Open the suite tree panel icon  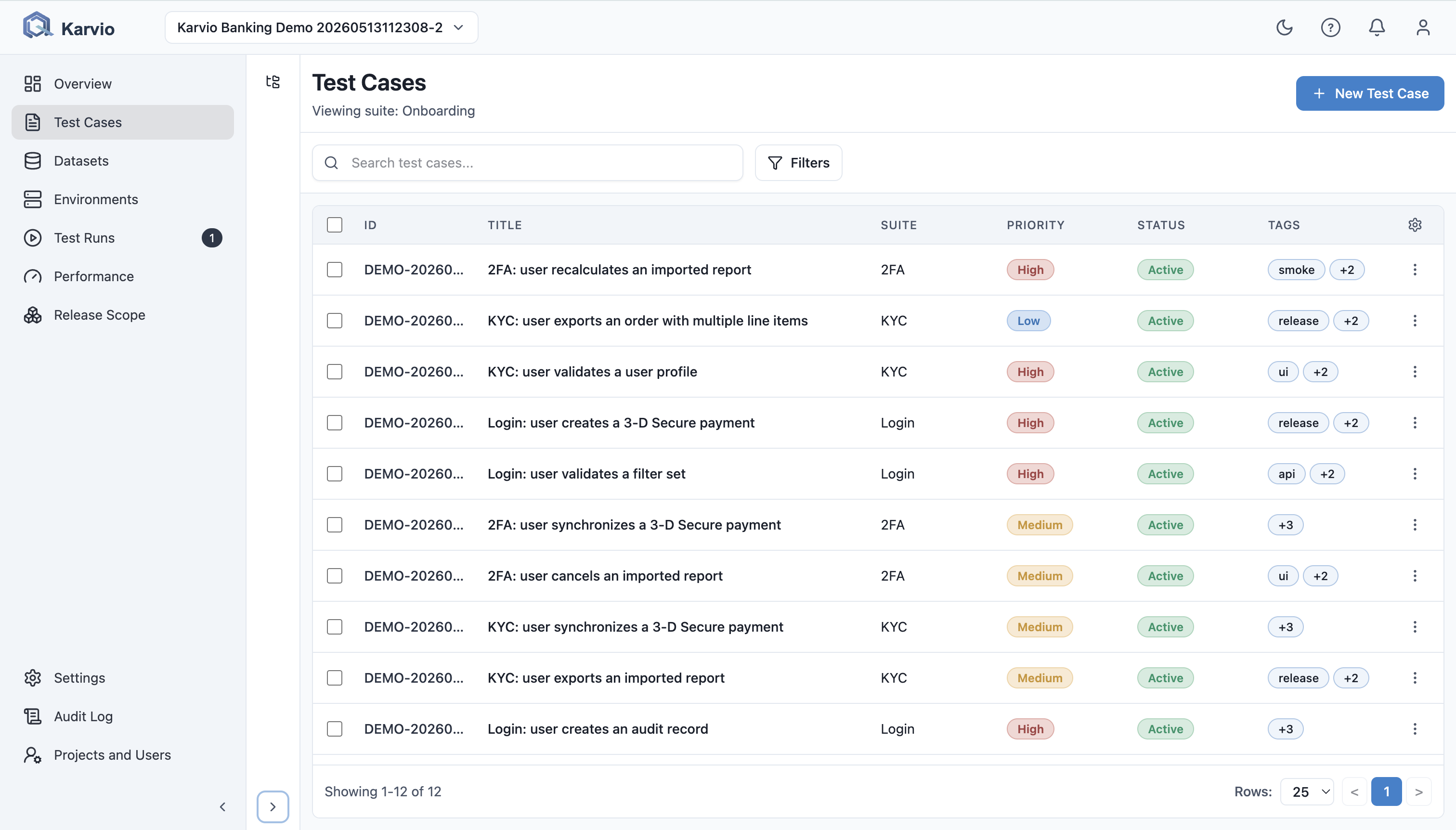(x=273, y=81)
